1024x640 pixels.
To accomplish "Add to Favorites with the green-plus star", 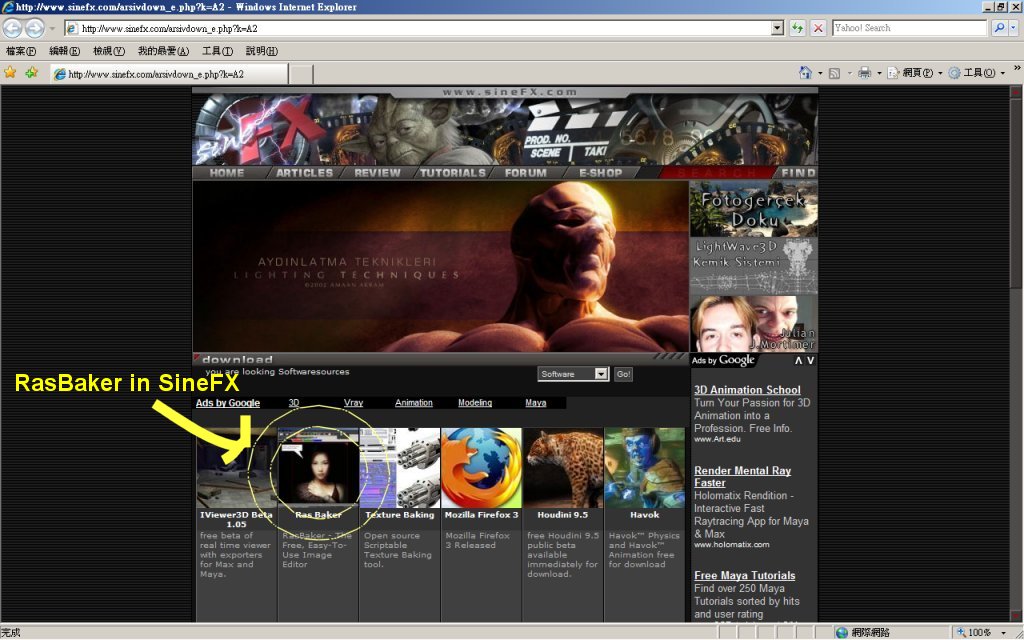I will [31, 72].
